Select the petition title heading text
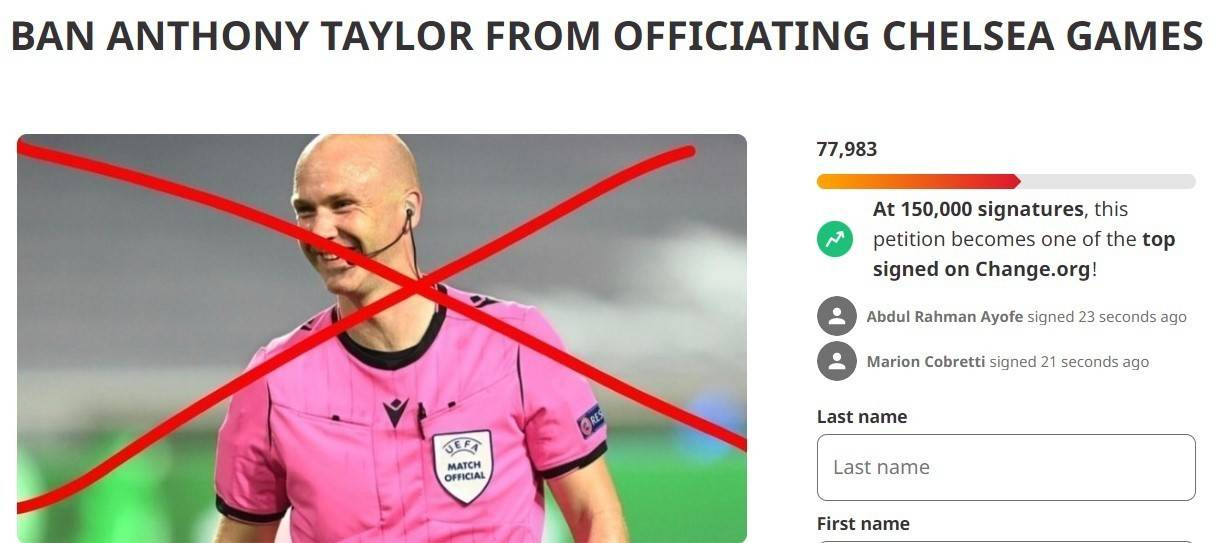Viewport: 1232px width, 543px height. 607,37
